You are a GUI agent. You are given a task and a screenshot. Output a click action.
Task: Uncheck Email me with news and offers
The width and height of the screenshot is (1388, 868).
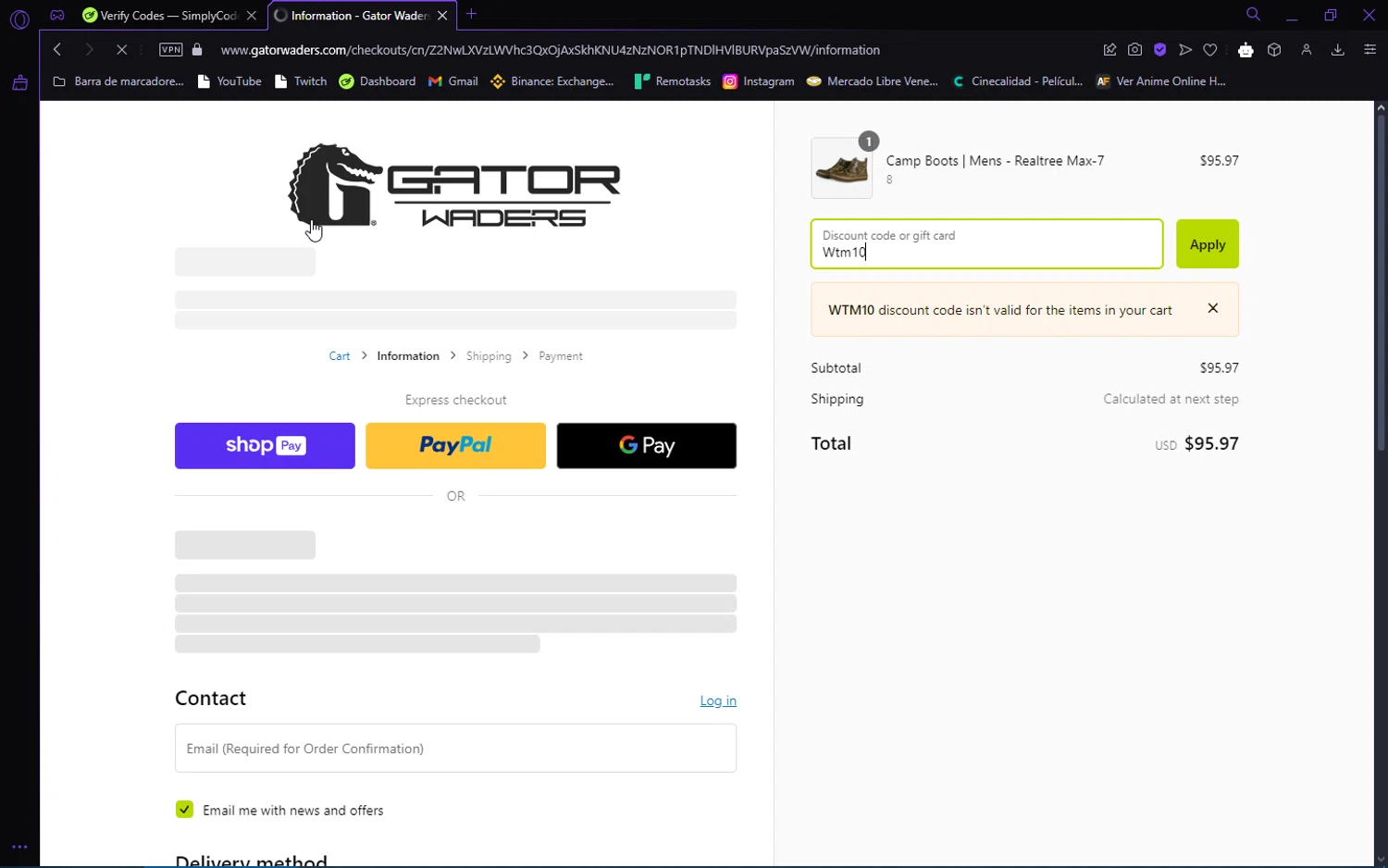click(x=184, y=810)
